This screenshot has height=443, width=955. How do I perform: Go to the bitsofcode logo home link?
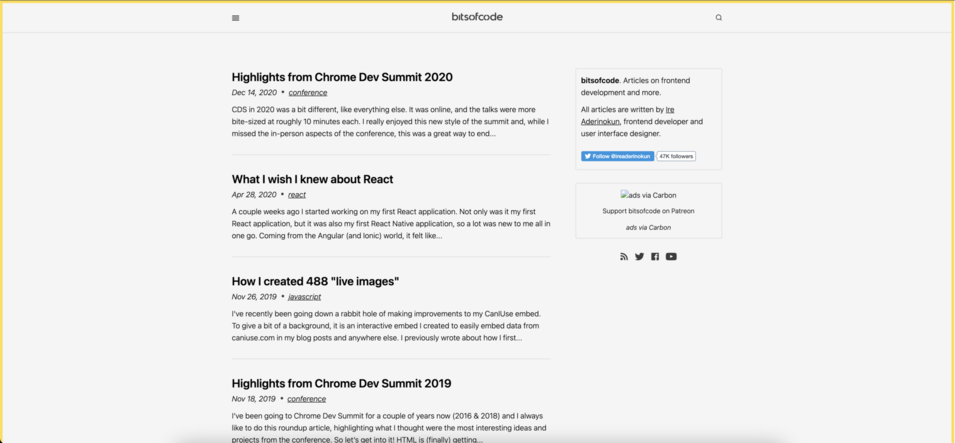[x=478, y=17]
